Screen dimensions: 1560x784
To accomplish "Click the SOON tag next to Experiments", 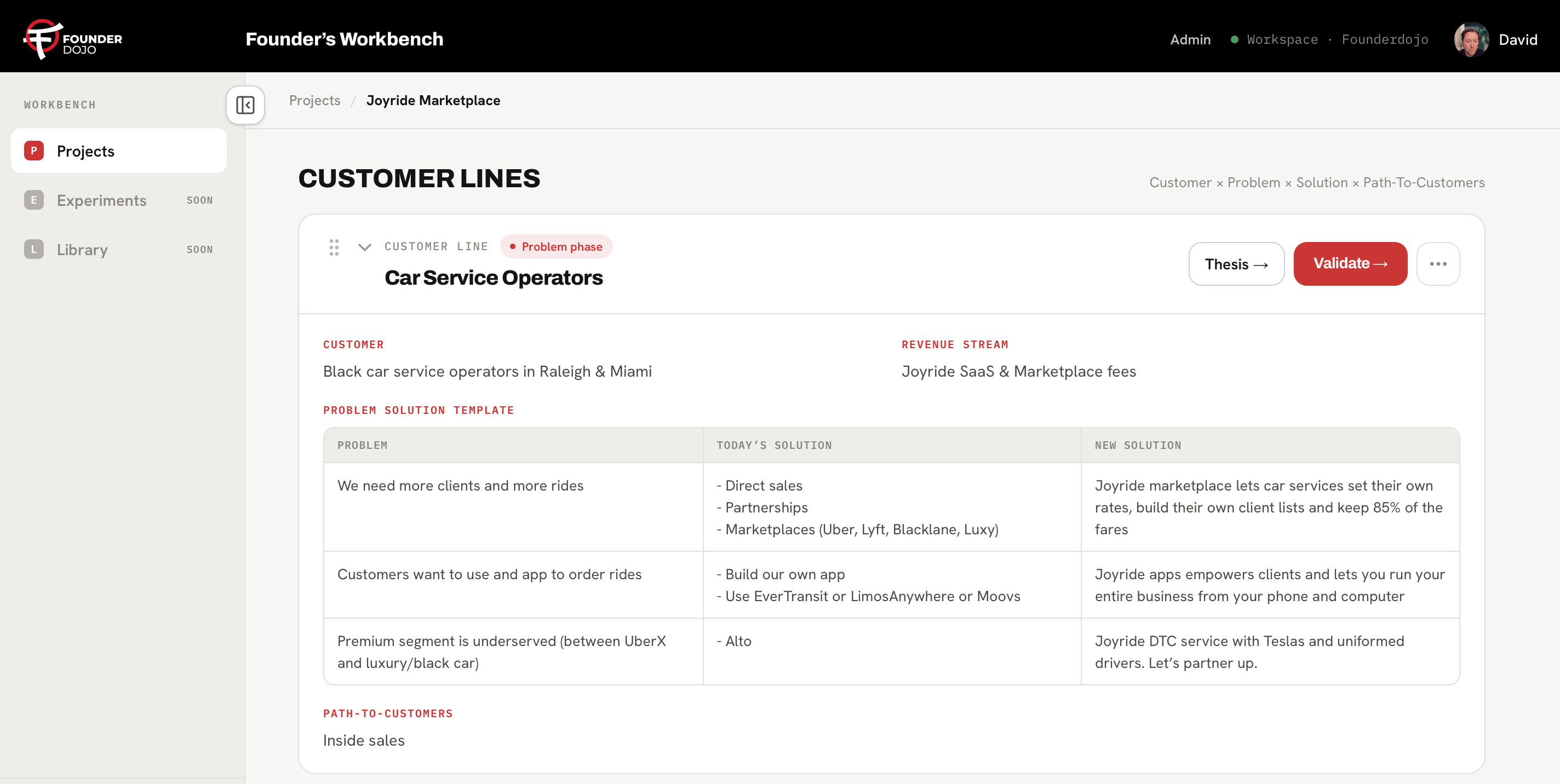I will 199,200.
